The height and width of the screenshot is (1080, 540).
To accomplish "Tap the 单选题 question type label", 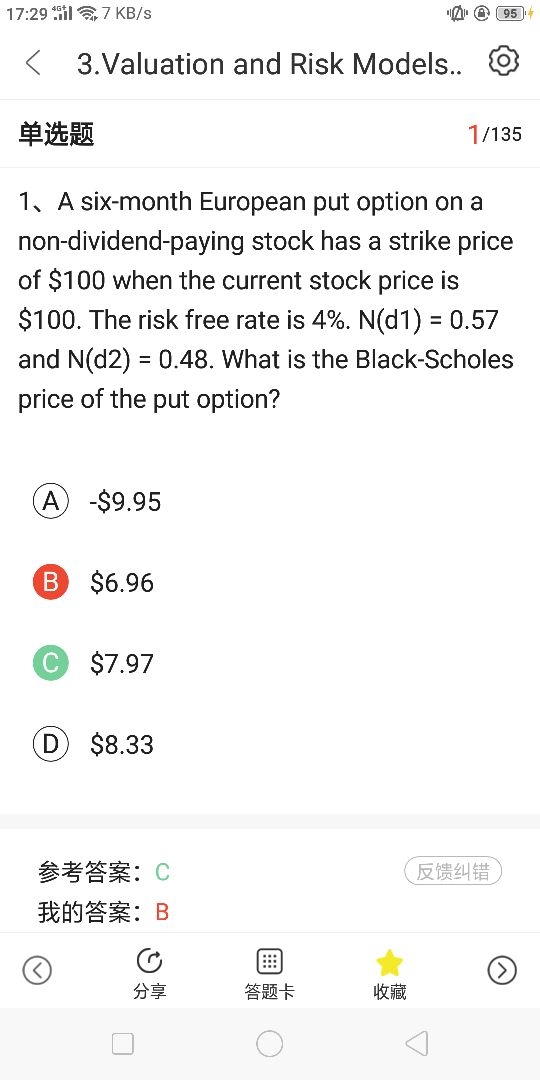I will point(56,134).
